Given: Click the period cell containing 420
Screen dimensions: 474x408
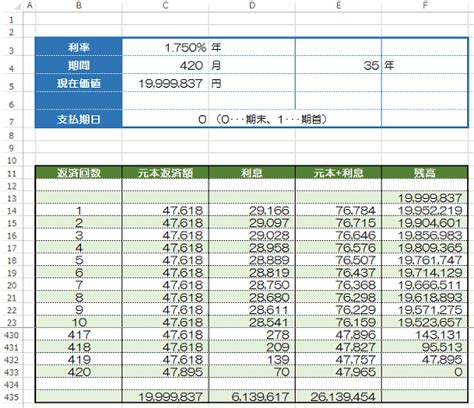Looking at the screenshot, I should 165,65.
